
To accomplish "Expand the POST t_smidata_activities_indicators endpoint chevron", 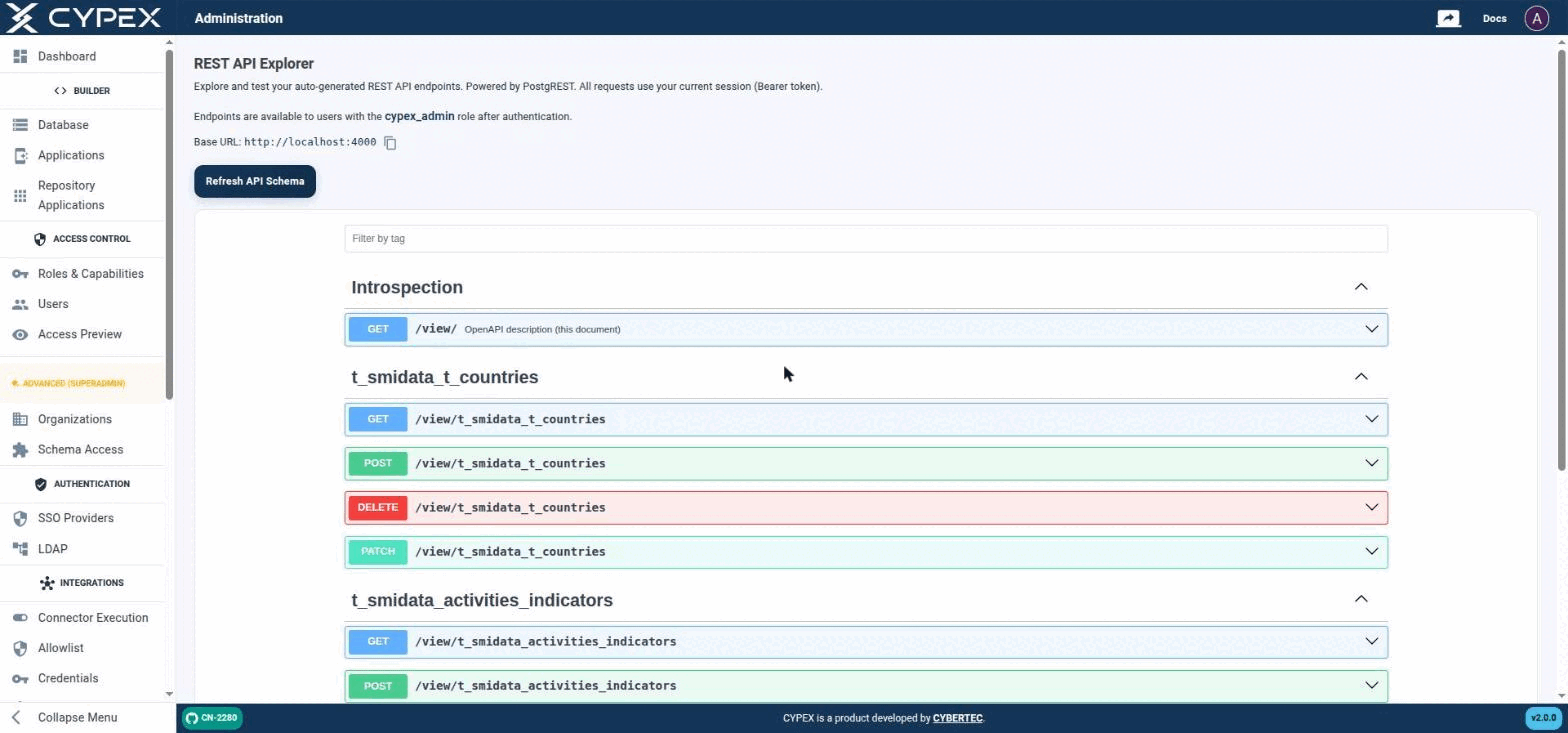I will tap(1372, 685).
